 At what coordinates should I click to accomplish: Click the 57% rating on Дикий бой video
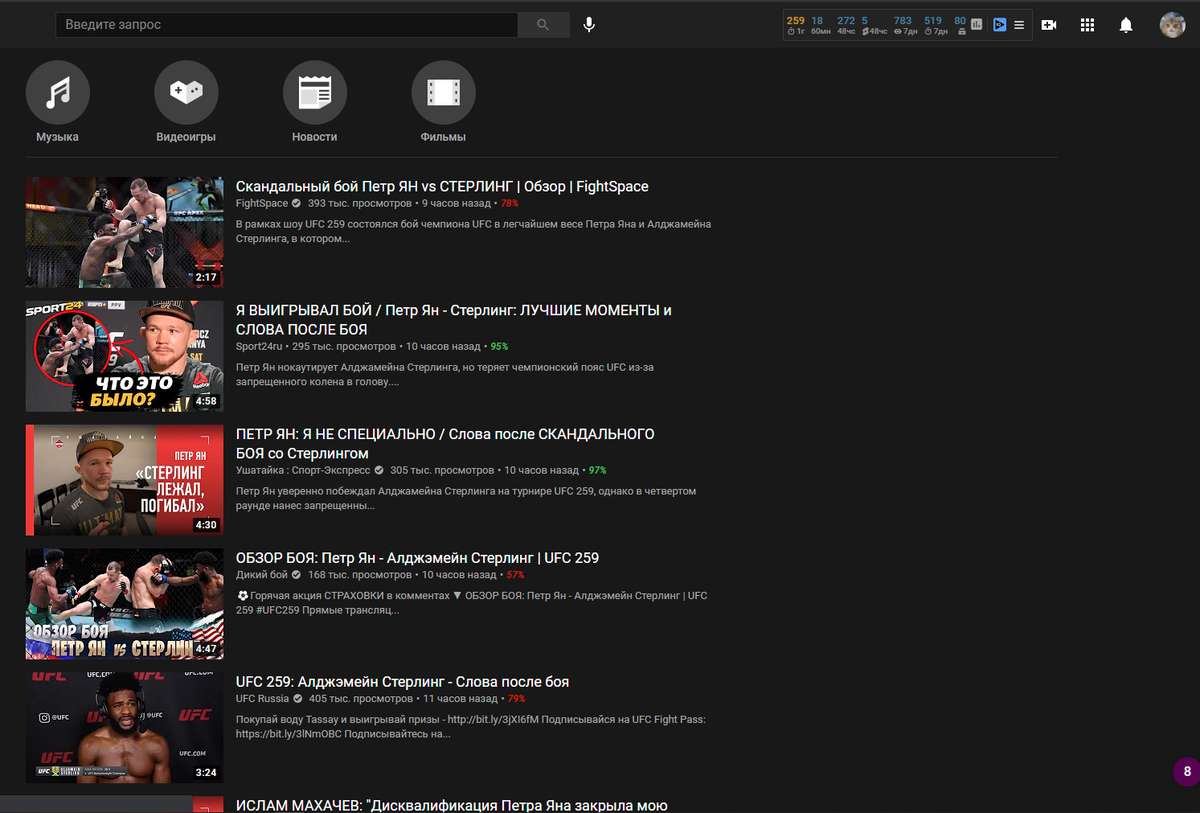click(515, 575)
